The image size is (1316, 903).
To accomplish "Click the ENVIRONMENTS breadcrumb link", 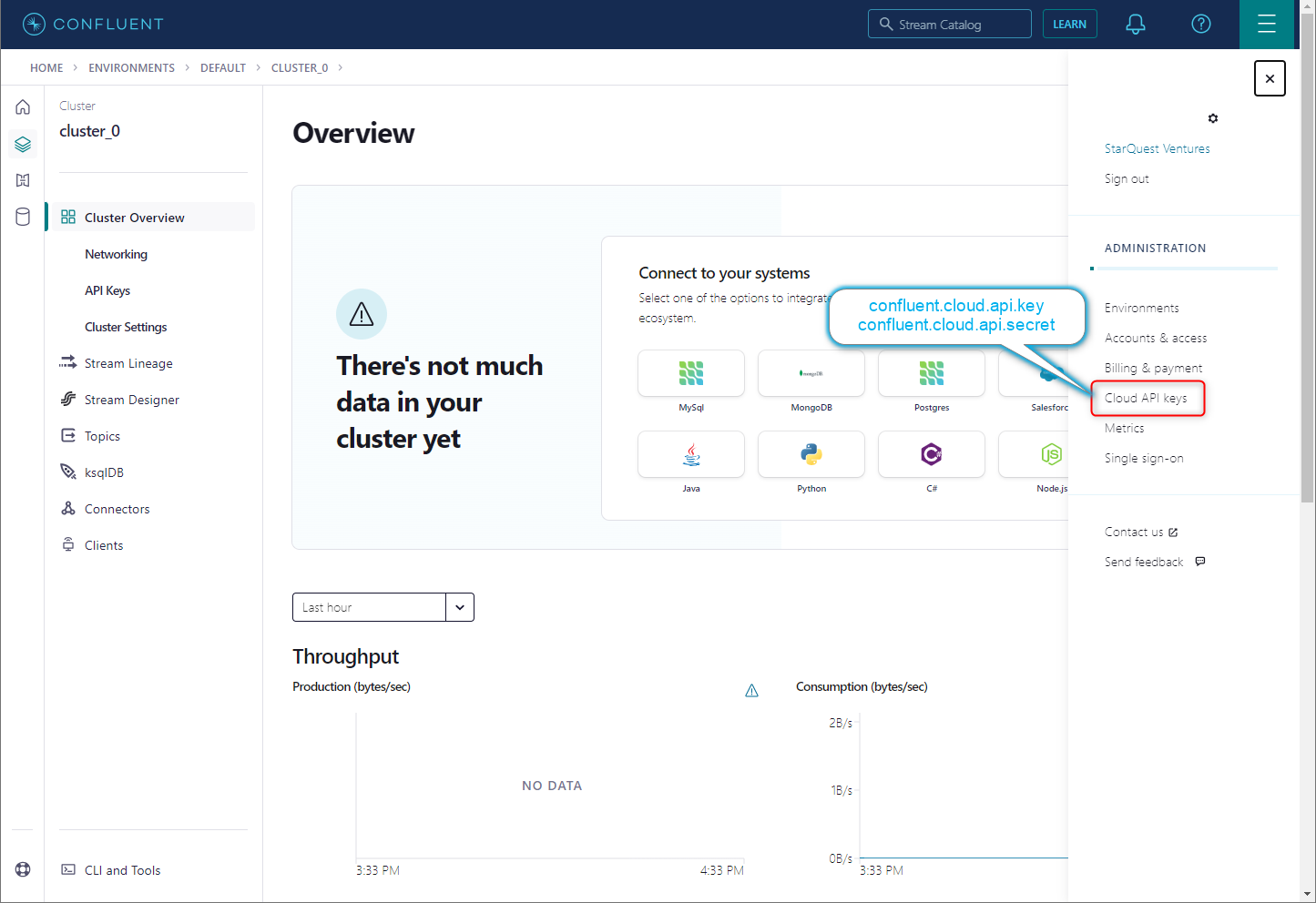I will [131, 68].
